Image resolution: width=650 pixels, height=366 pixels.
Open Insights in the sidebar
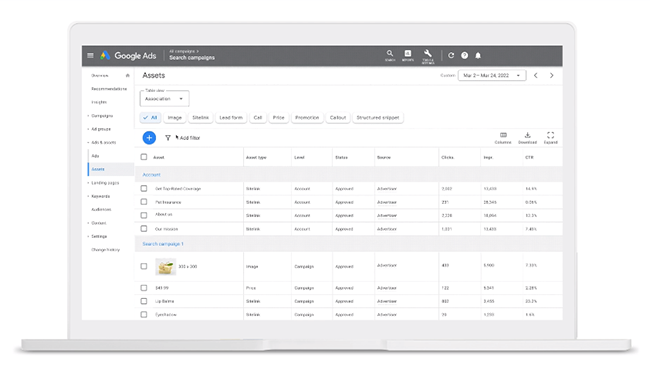coord(99,102)
